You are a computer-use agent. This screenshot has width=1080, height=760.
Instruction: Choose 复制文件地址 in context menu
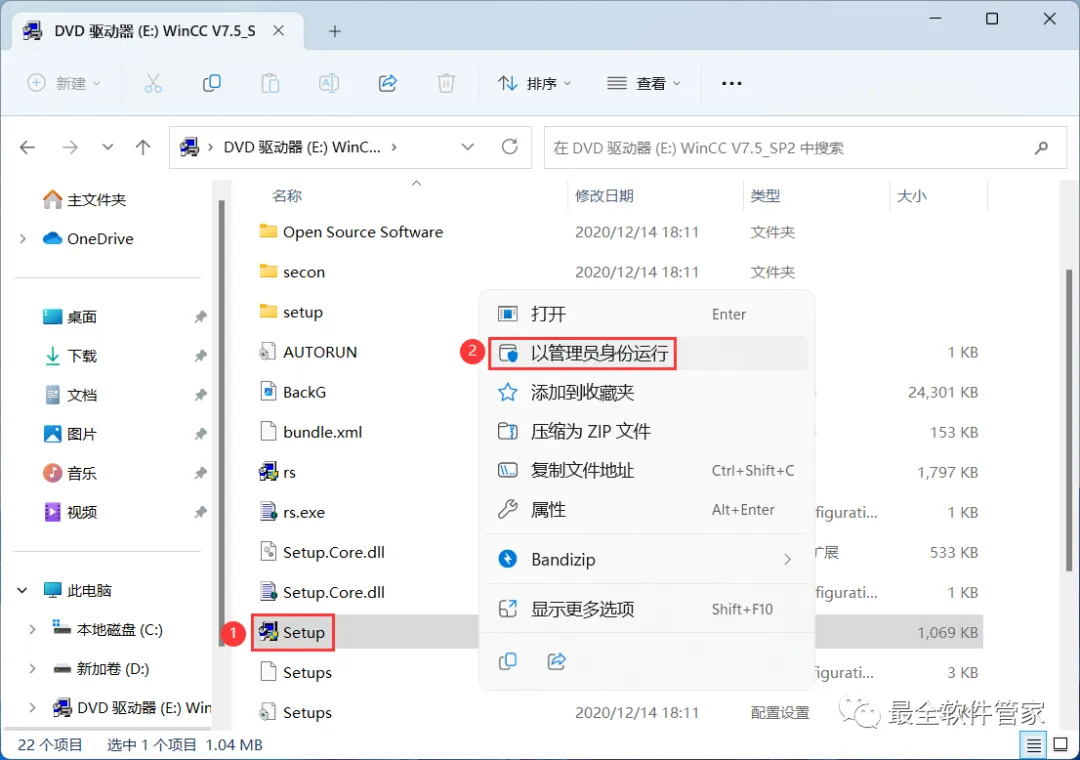tap(646, 471)
